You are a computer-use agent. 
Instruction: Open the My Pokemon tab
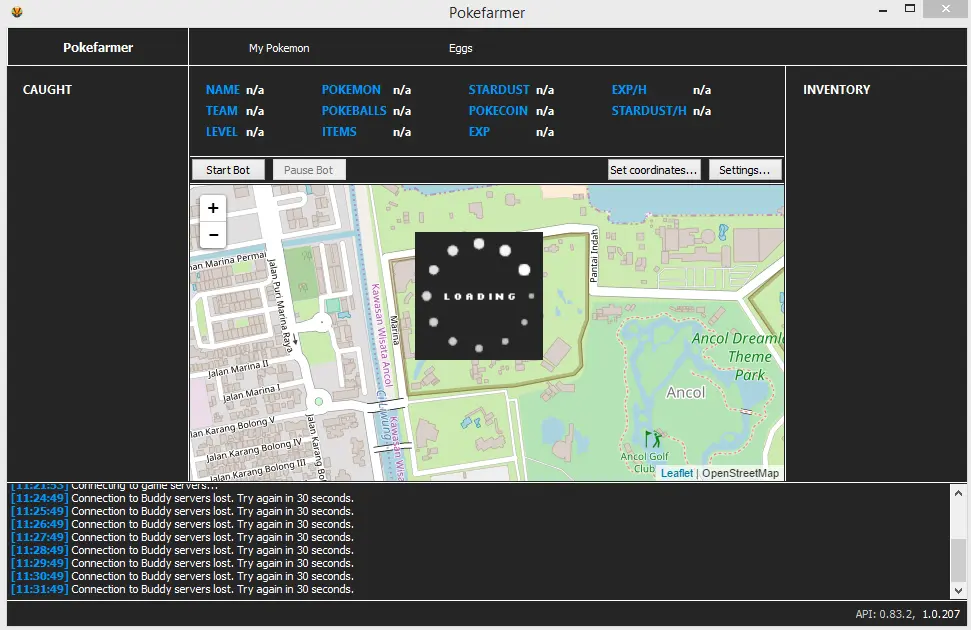(279, 48)
